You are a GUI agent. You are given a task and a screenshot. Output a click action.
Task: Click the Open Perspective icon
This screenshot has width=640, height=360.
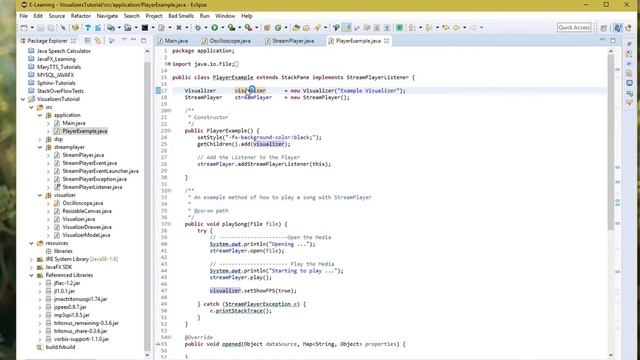click(604, 27)
